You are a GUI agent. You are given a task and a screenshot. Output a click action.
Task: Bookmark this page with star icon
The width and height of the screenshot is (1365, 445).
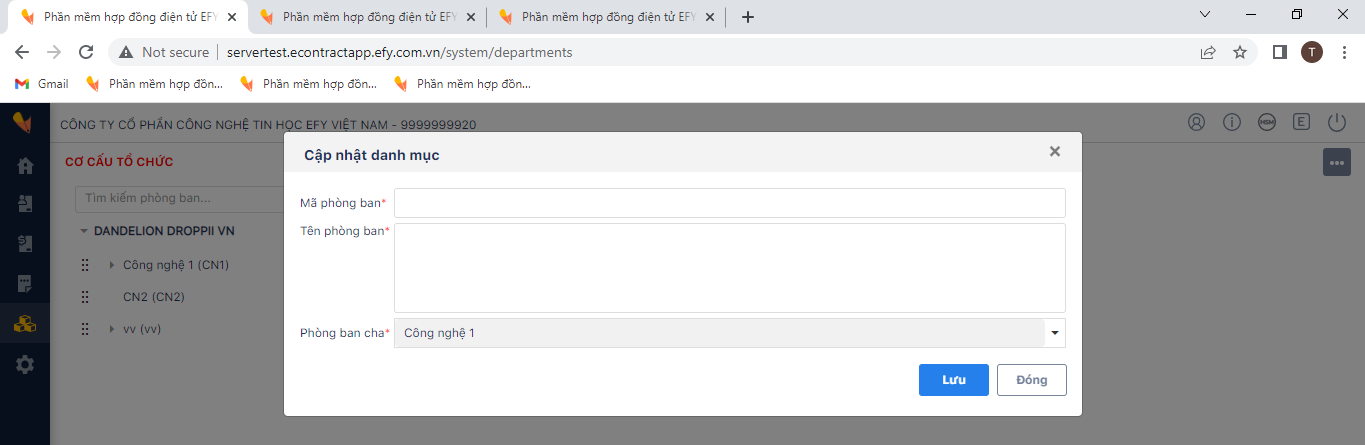pos(1240,52)
